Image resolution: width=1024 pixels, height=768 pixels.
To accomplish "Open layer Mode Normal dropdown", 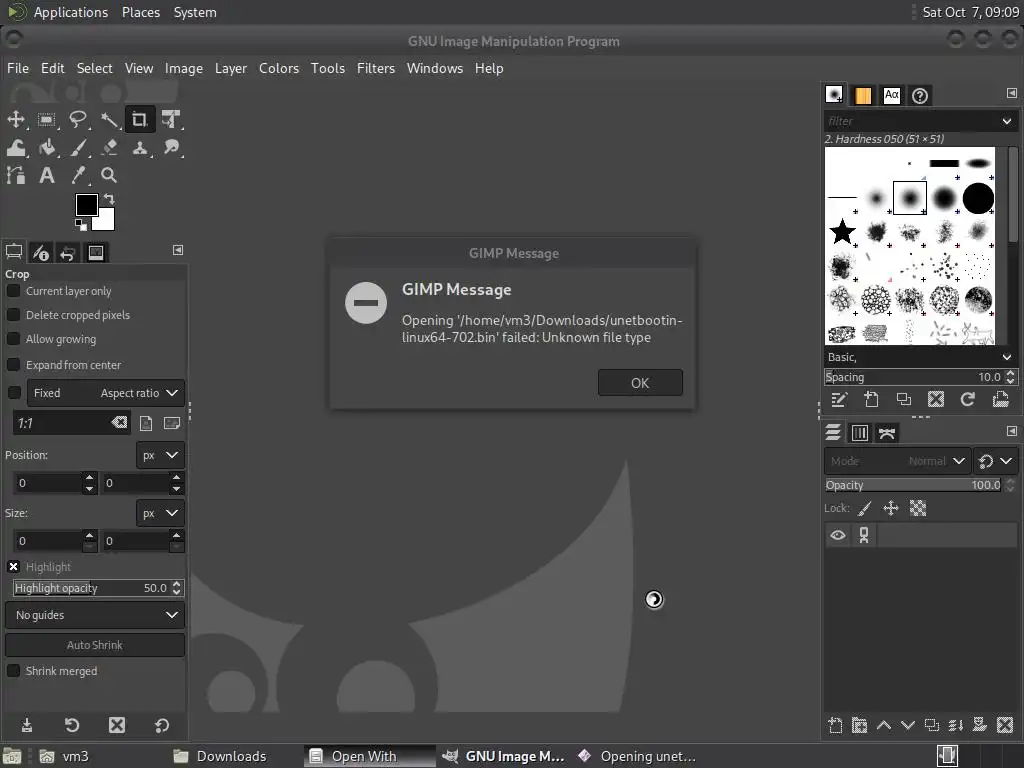I will tap(897, 460).
